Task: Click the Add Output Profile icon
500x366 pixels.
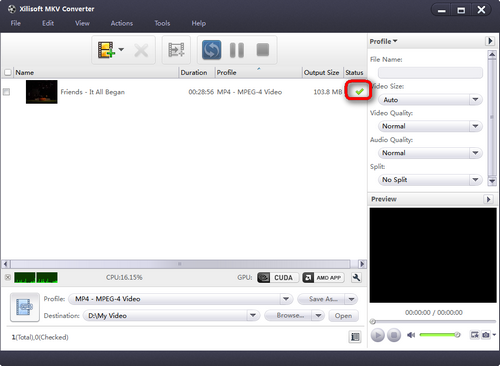Action: click(x=176, y=50)
